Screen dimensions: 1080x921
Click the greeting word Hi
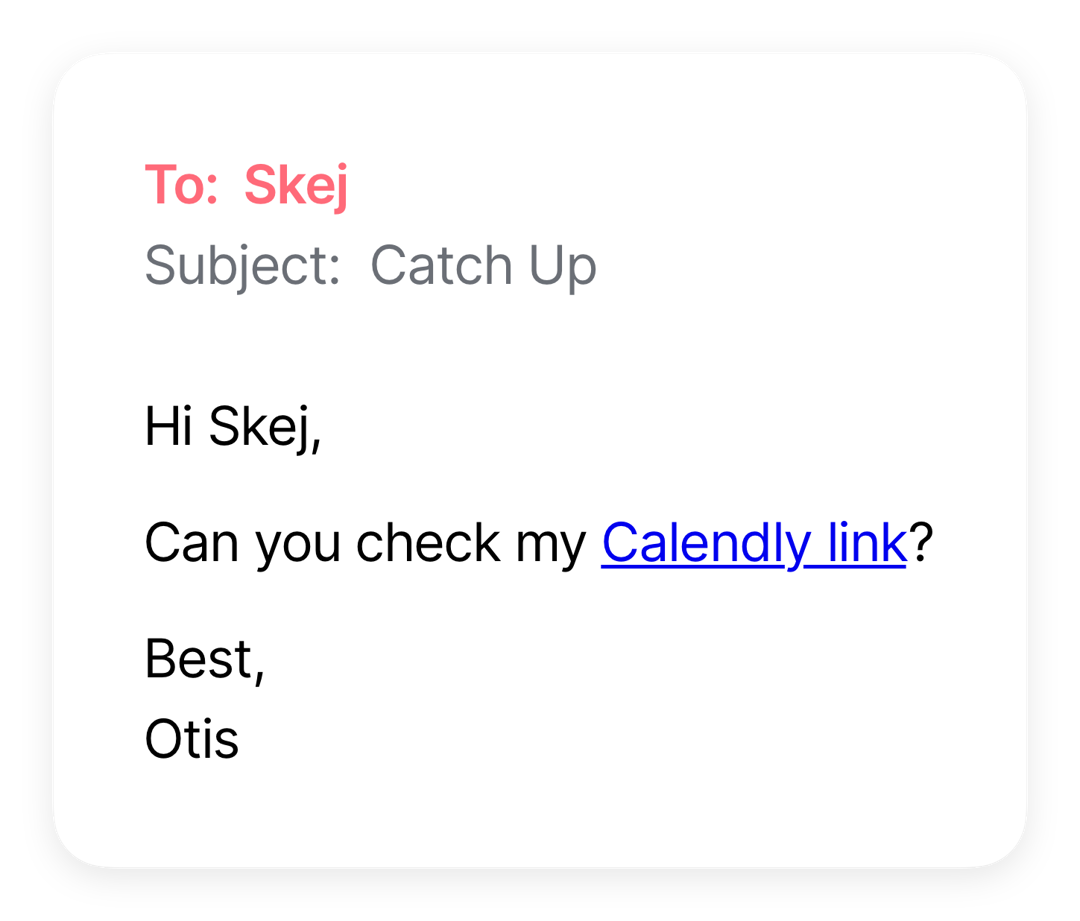[169, 426]
